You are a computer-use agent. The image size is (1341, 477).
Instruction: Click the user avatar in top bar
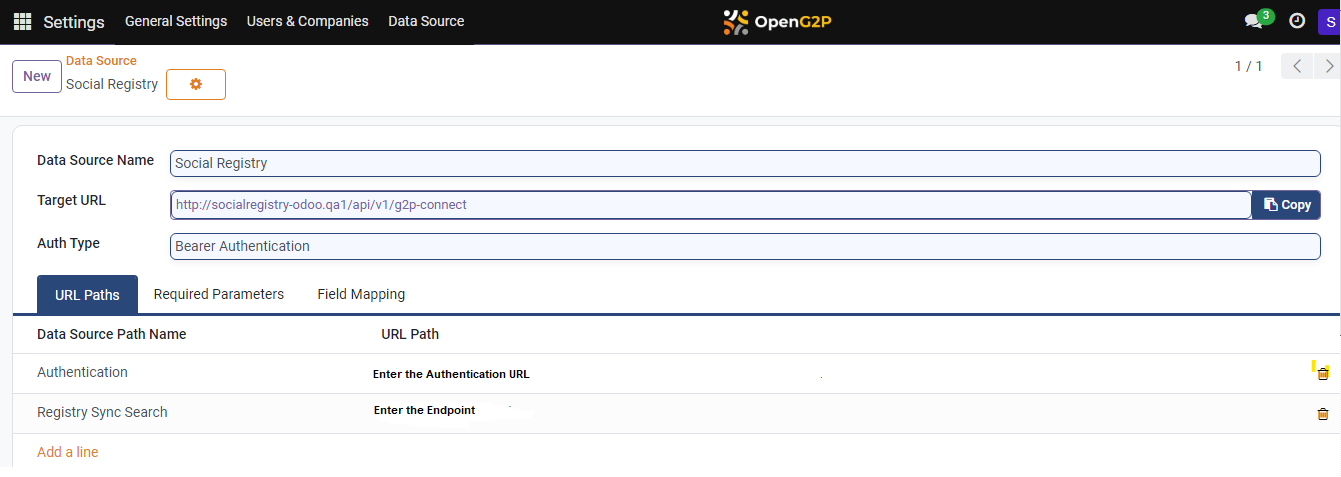pyautogui.click(x=1330, y=21)
